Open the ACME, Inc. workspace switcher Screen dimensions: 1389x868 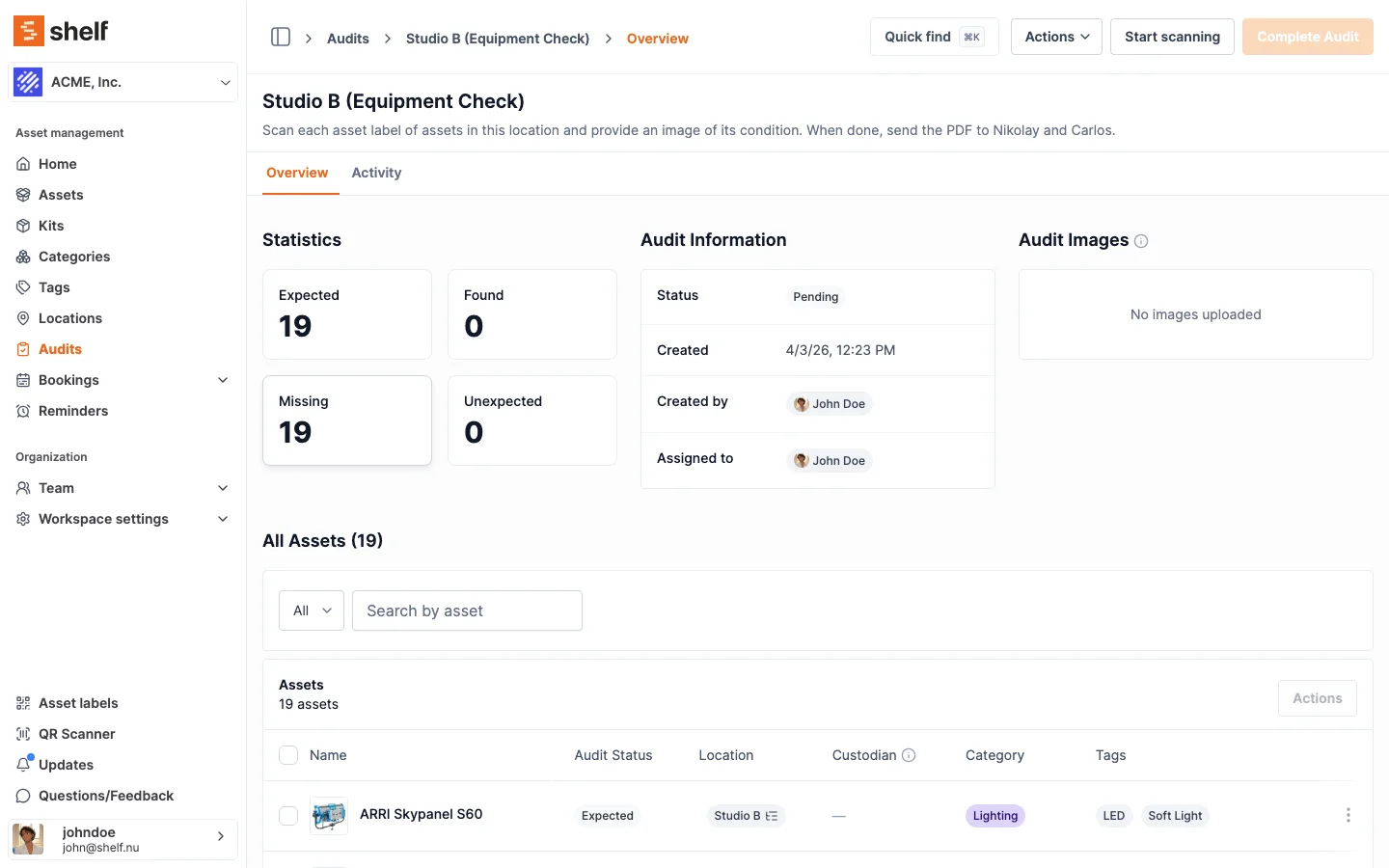(123, 82)
